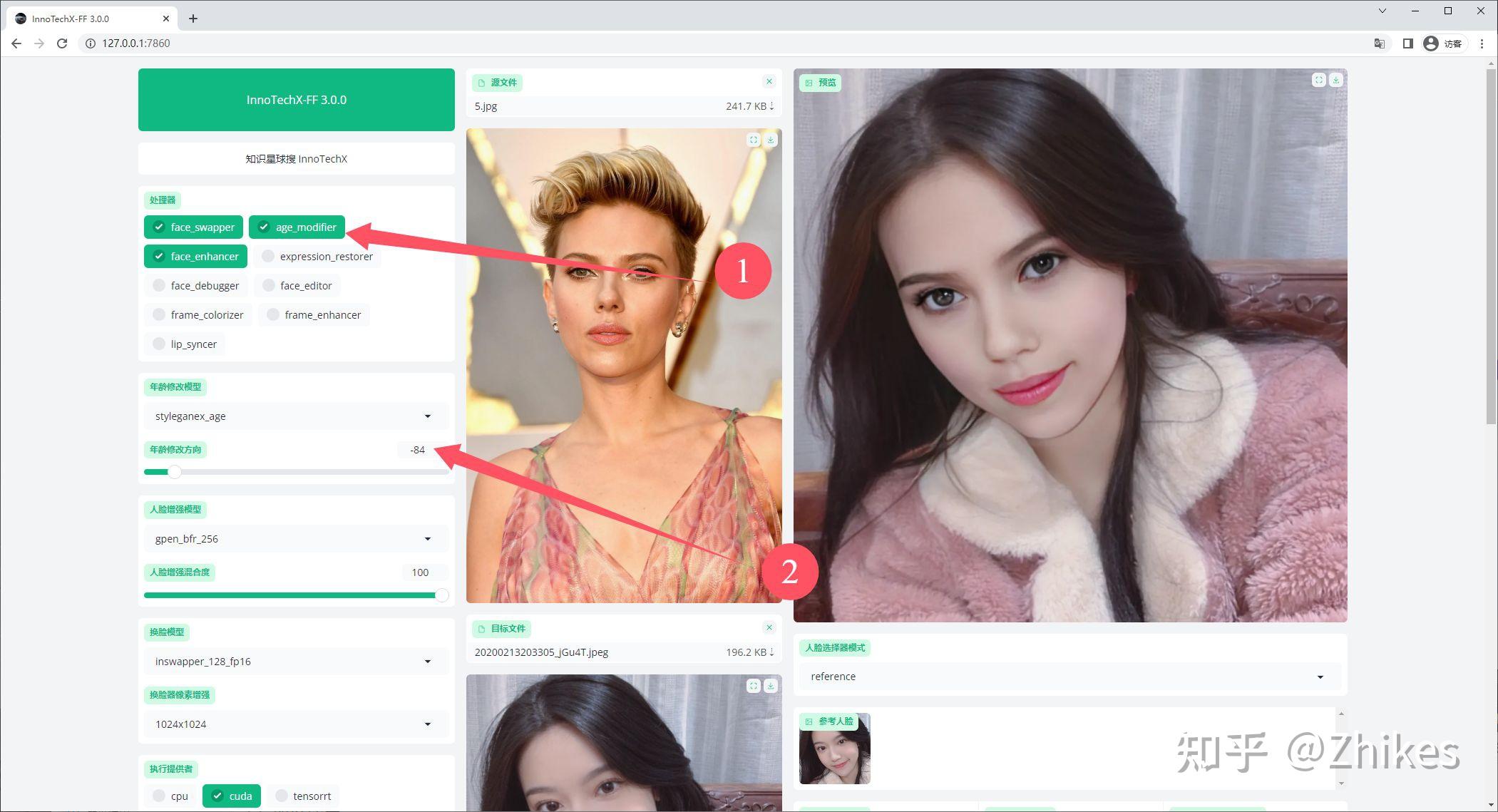Screen dimensions: 1498x812
Task: Download the preview image
Action: (x=1336, y=80)
